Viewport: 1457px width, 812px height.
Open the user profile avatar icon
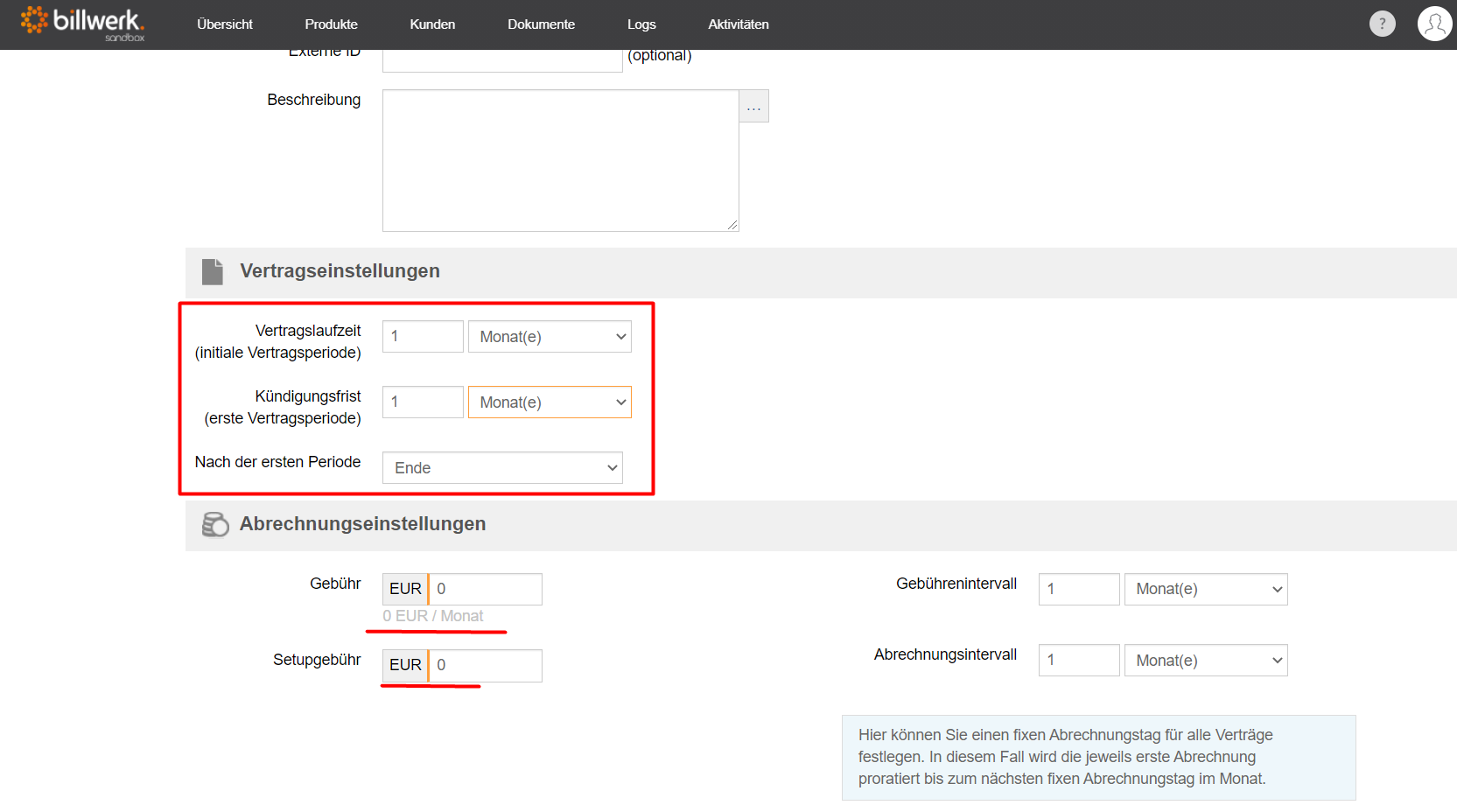click(1434, 24)
